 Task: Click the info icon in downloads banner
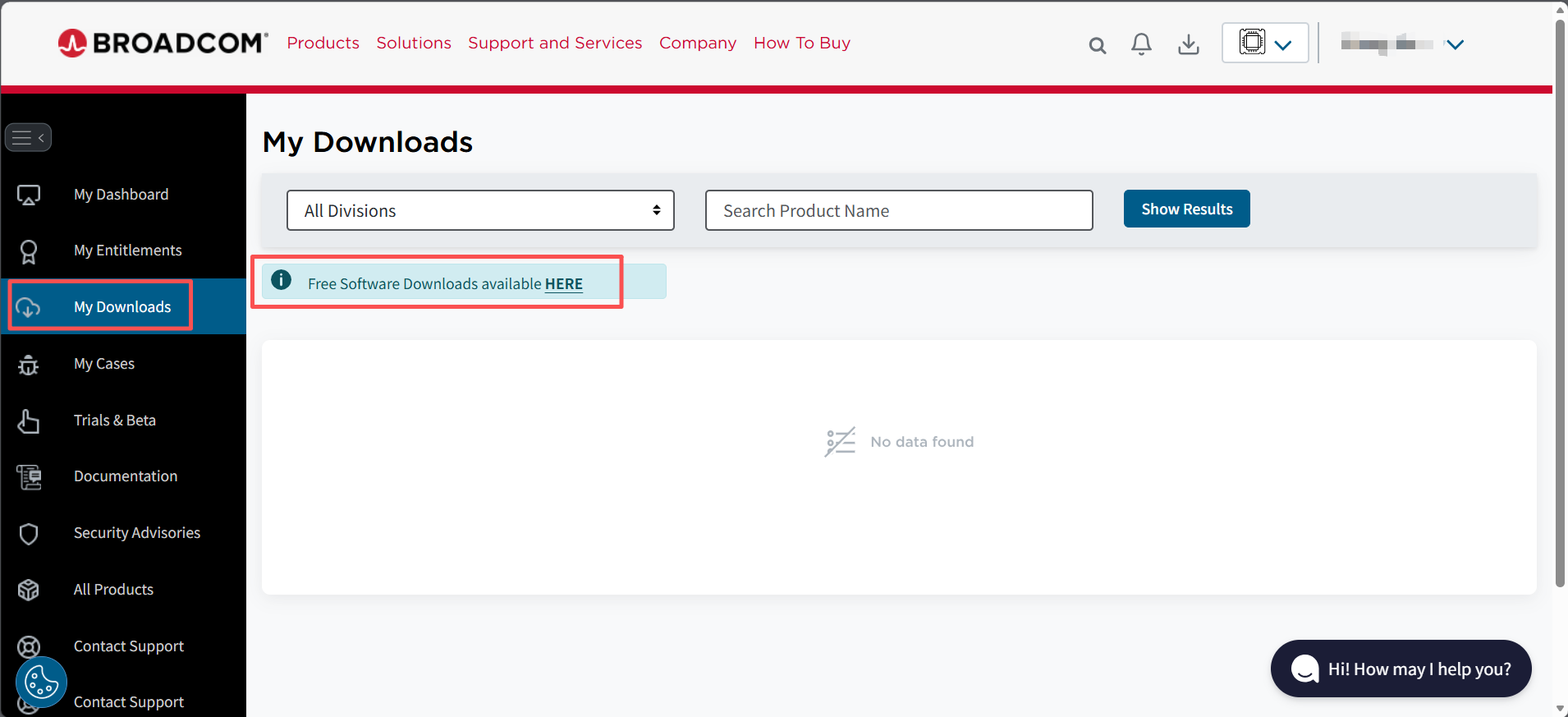[281, 280]
